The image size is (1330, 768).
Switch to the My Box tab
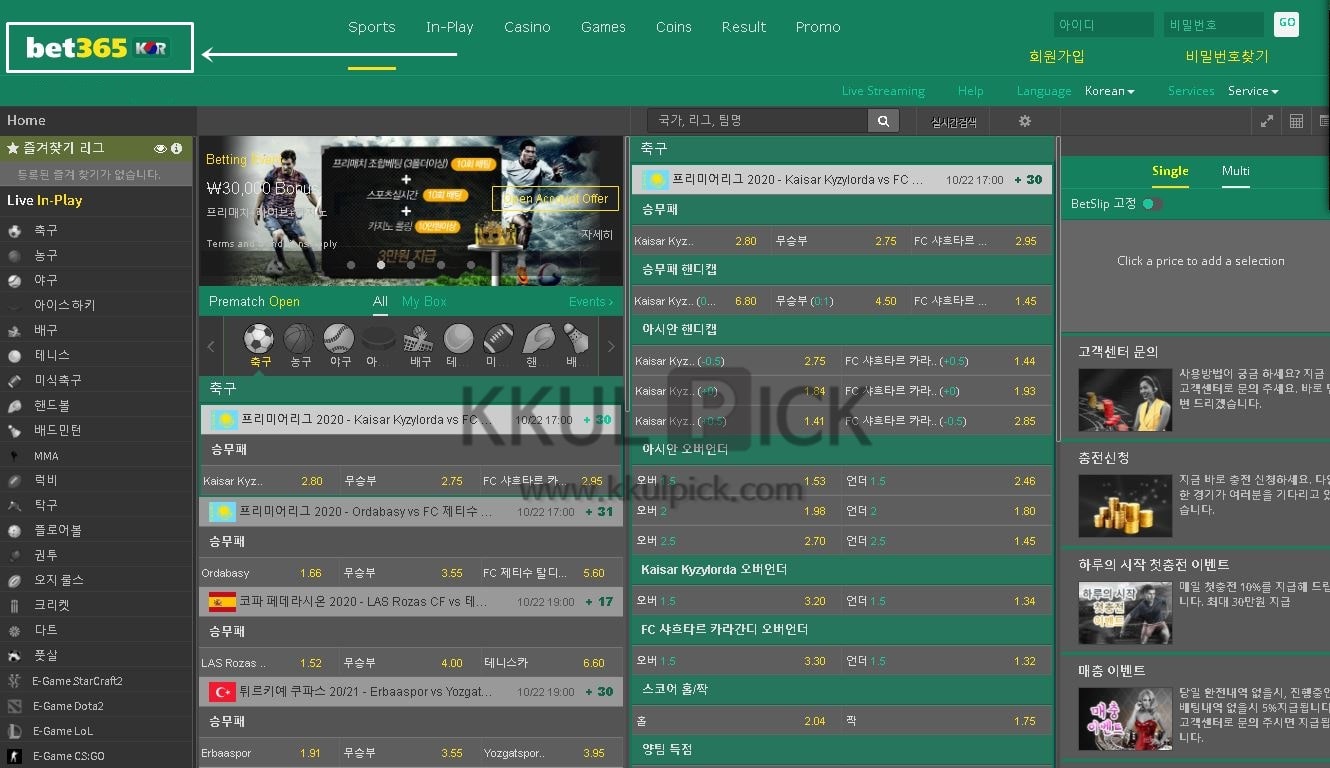[424, 301]
